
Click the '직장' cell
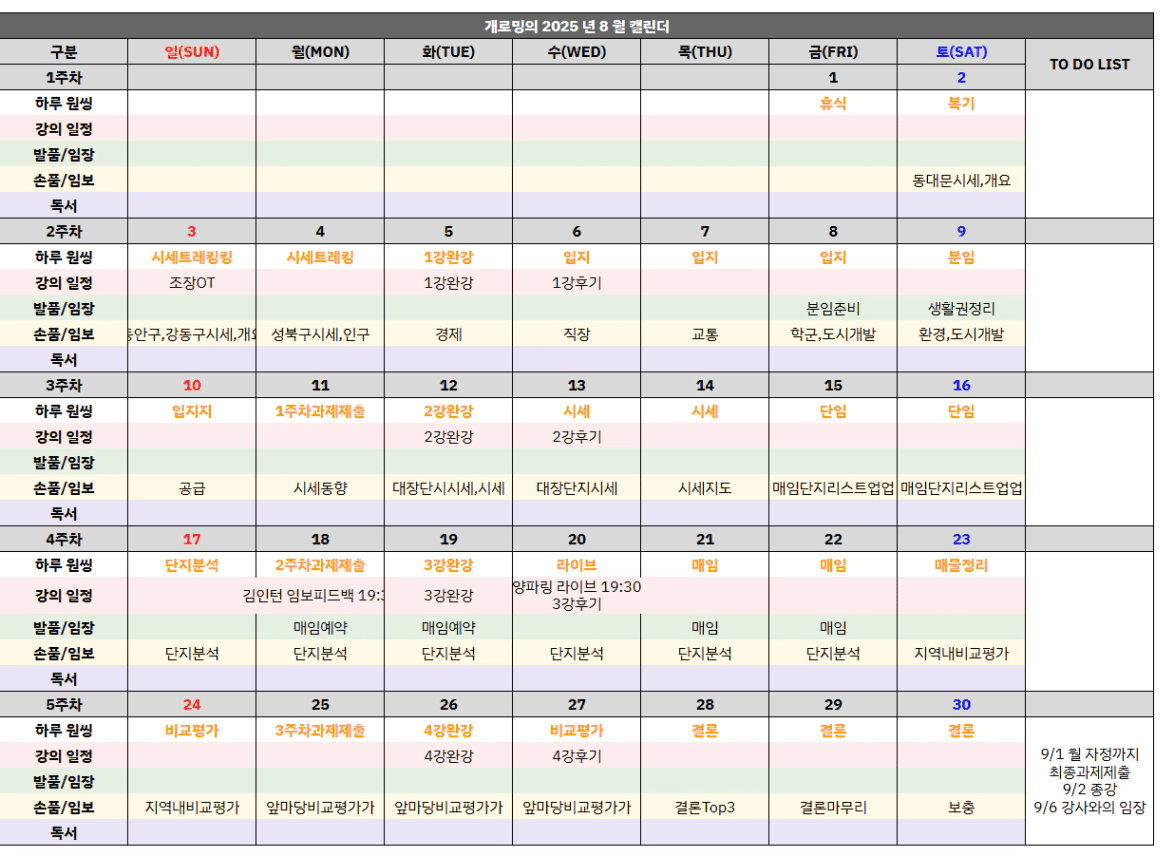pyautogui.click(x=577, y=334)
